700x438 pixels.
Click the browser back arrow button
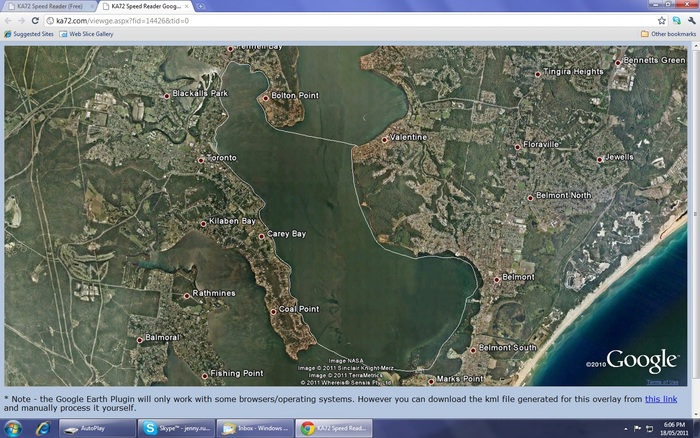tap(7, 20)
